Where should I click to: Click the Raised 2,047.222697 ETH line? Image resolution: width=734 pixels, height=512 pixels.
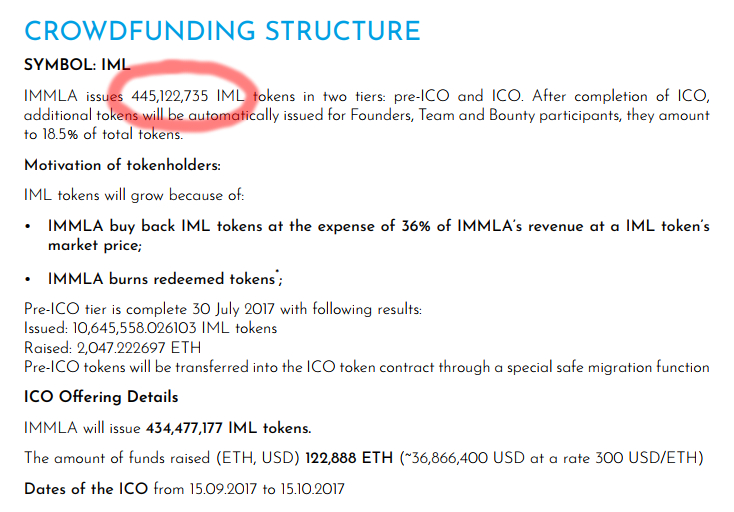[x=112, y=348]
